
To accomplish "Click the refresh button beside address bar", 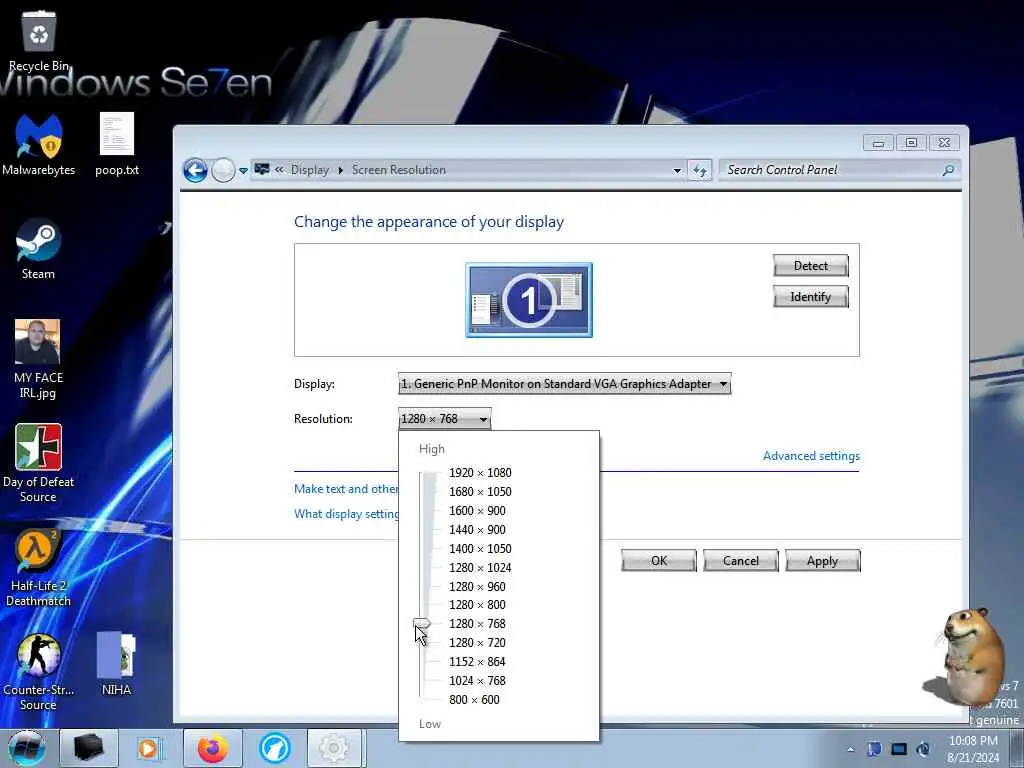I will 699,170.
